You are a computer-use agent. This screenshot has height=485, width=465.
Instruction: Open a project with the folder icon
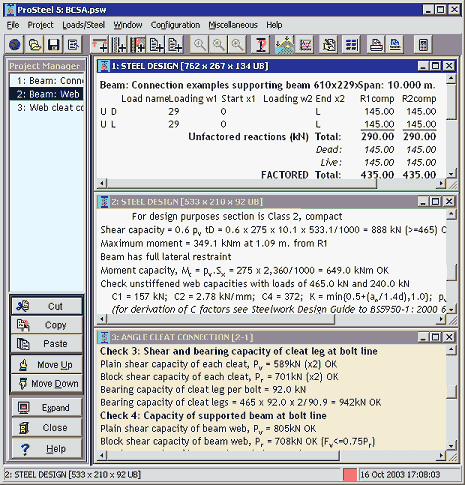pos(34,44)
